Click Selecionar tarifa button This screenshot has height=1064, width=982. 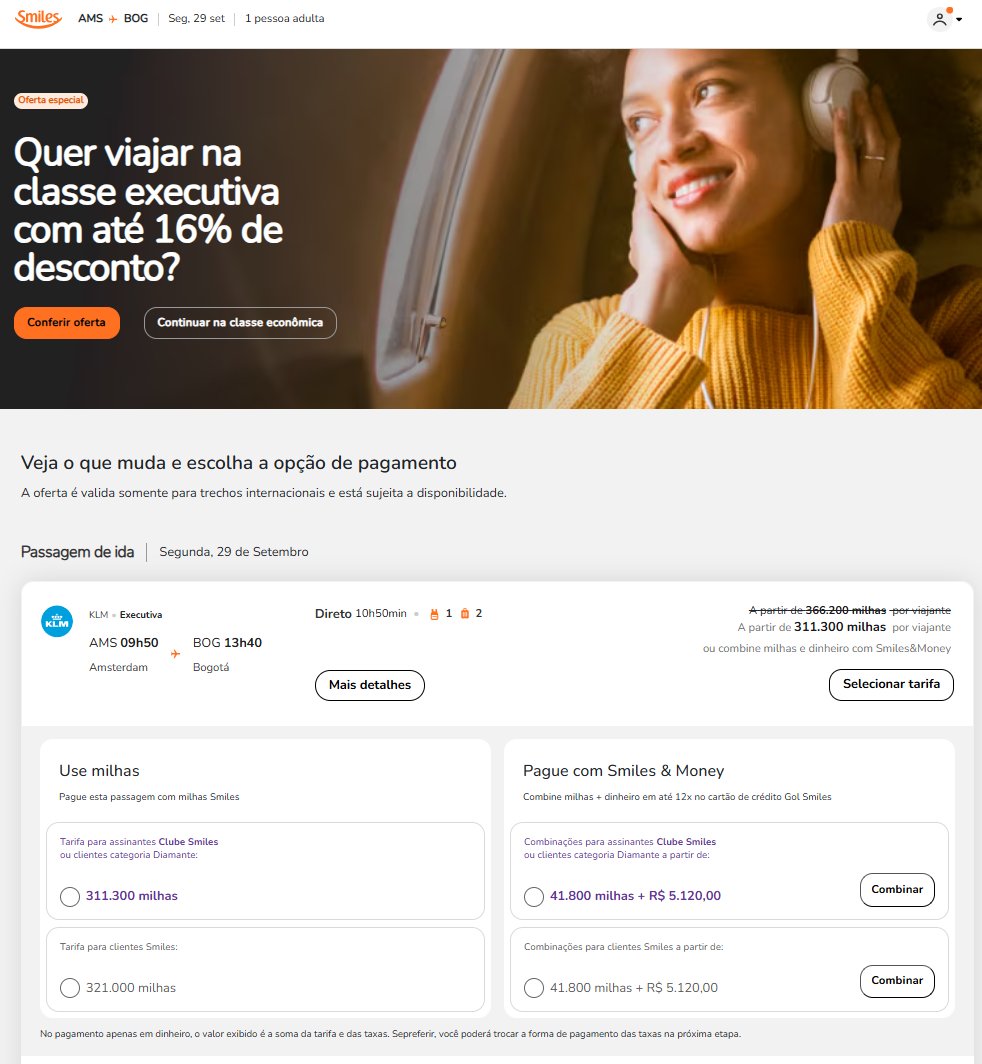pyautogui.click(x=891, y=685)
